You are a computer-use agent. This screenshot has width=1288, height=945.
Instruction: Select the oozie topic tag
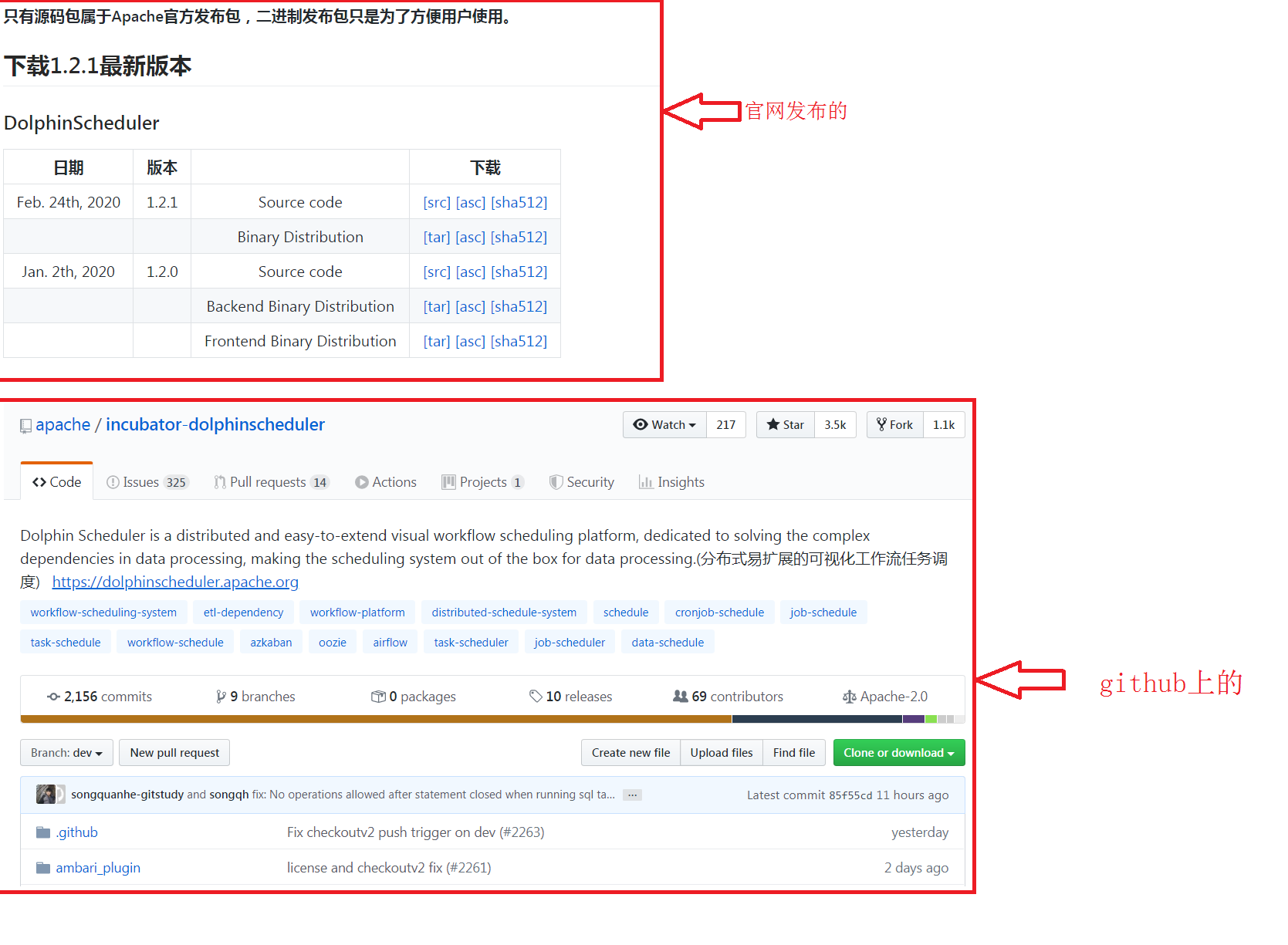coord(333,643)
